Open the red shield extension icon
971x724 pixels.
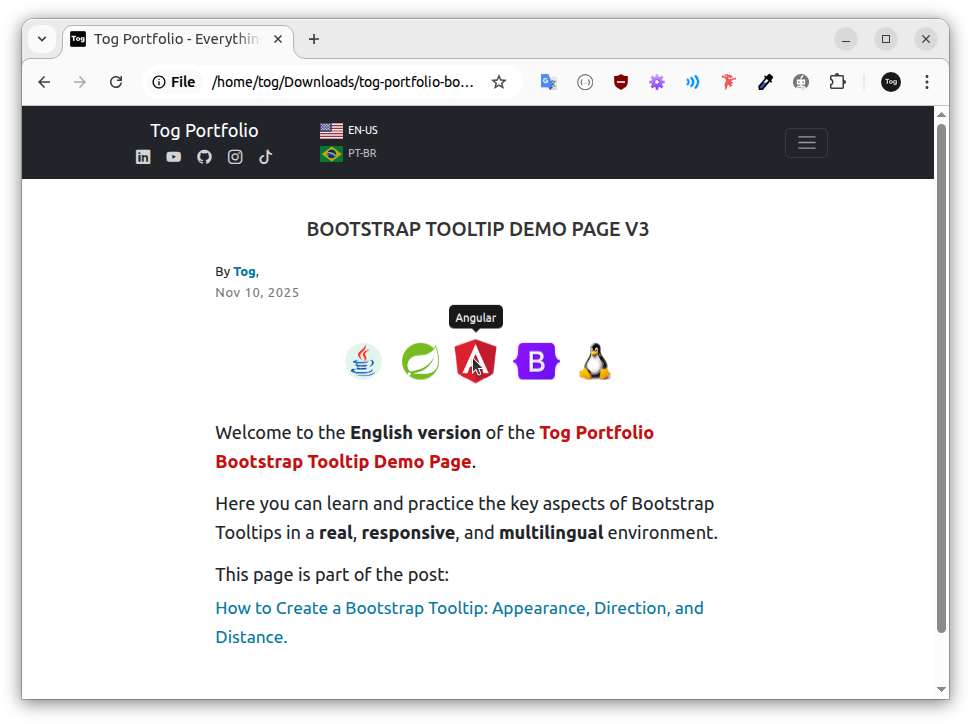click(620, 82)
